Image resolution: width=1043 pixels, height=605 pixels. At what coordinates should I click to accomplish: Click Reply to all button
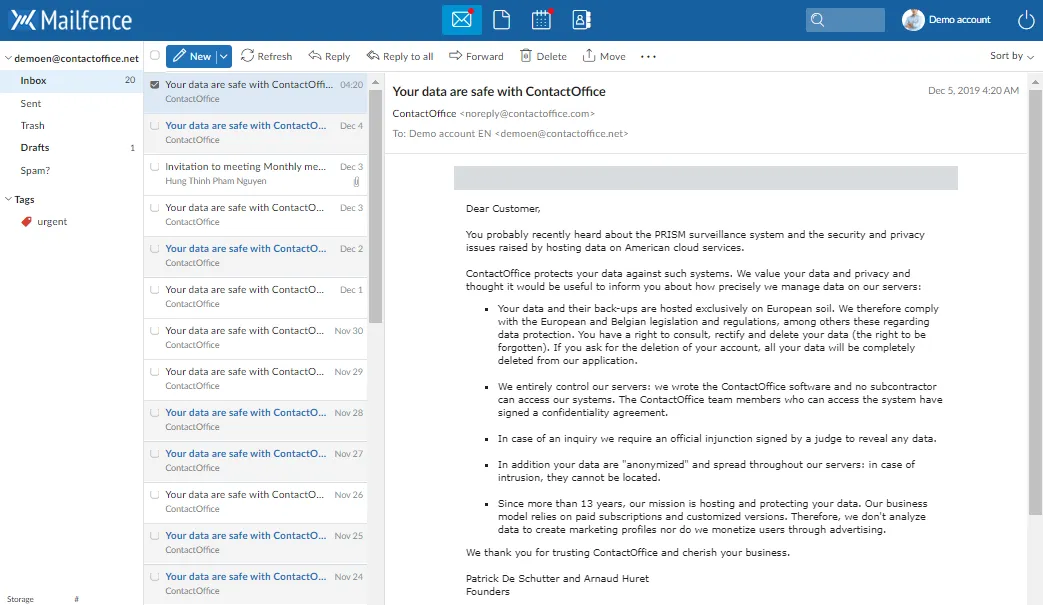(400, 57)
